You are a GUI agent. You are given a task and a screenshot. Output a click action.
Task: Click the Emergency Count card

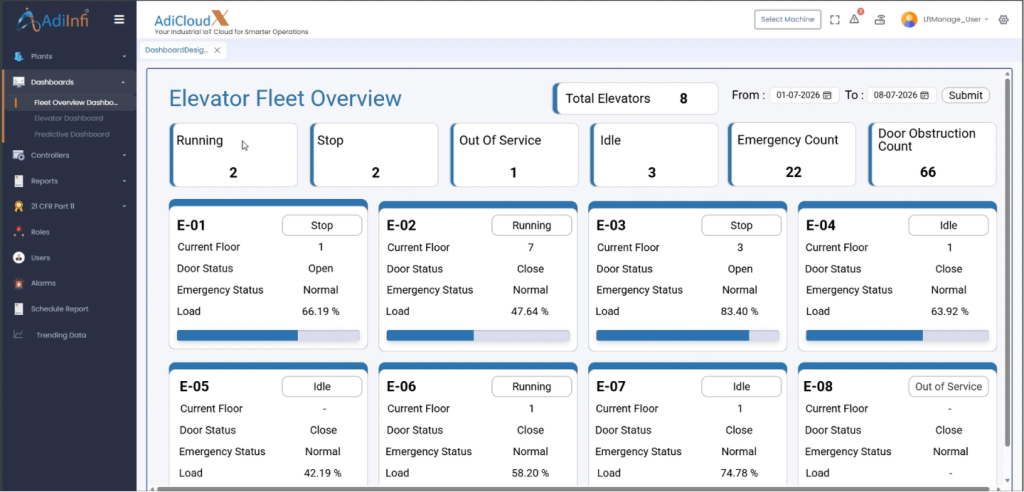(792, 155)
